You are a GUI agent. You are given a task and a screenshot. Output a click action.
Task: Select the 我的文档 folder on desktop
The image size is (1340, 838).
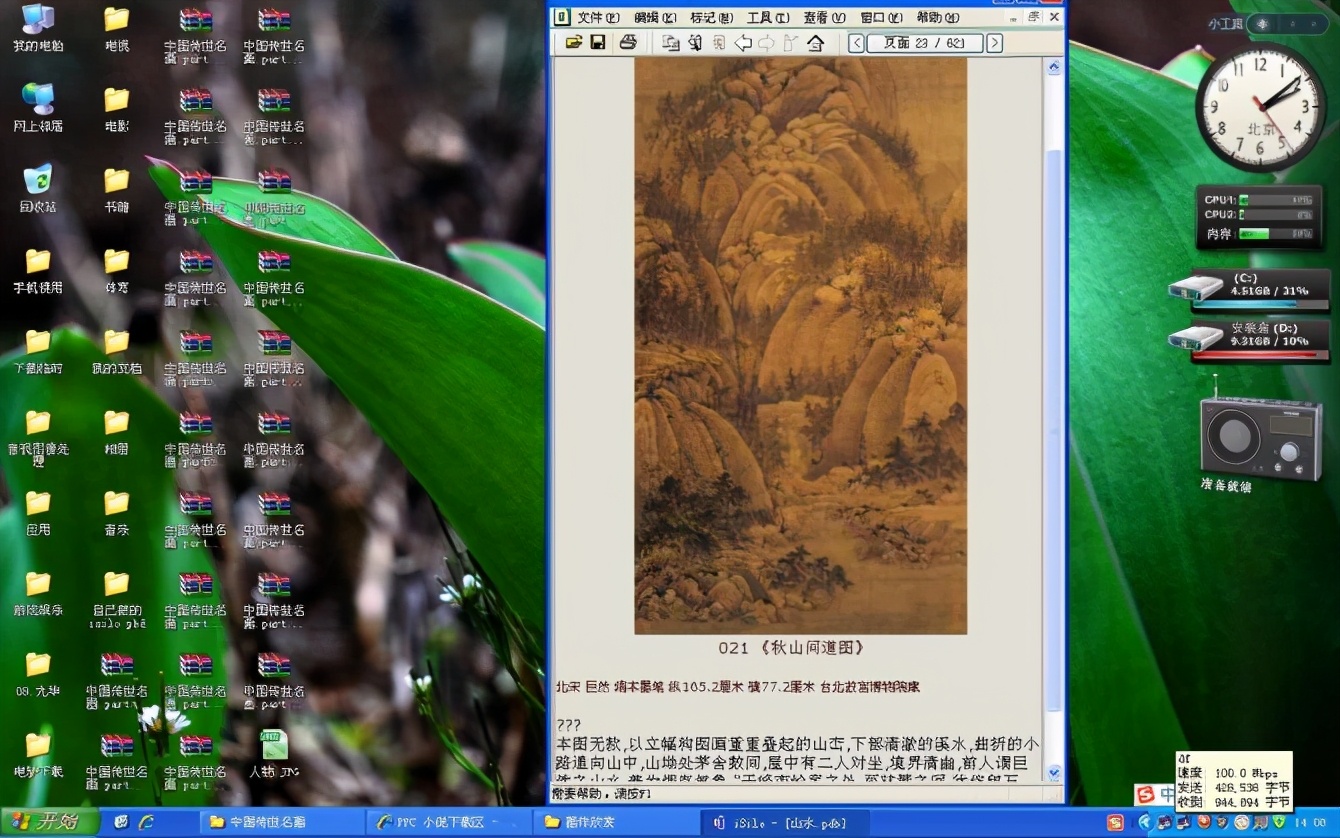click(x=117, y=351)
